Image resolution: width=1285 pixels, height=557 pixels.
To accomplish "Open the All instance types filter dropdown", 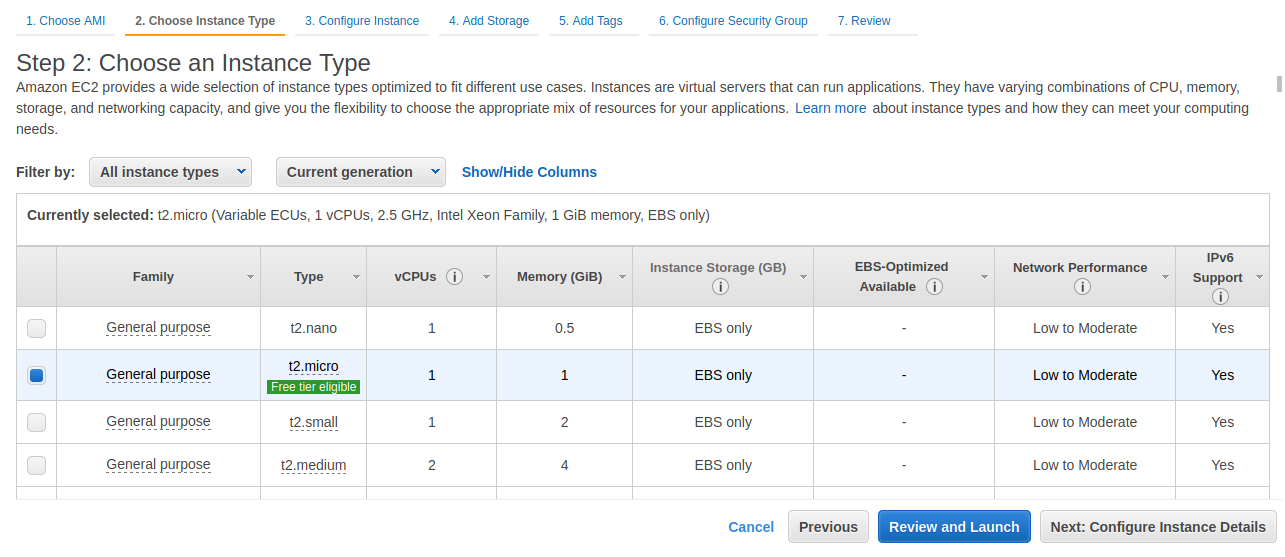I will 170,172.
